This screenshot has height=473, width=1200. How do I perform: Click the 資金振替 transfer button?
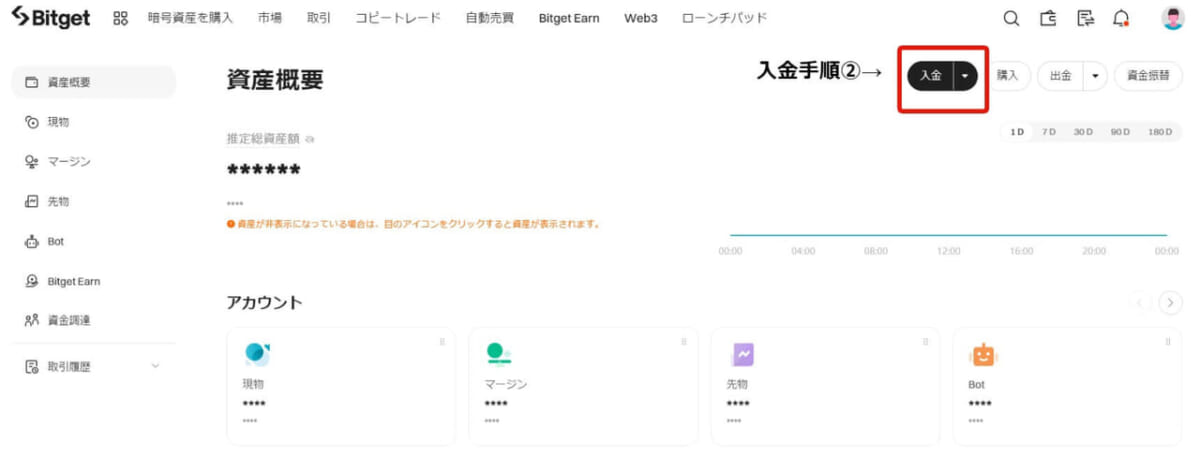tap(1148, 76)
